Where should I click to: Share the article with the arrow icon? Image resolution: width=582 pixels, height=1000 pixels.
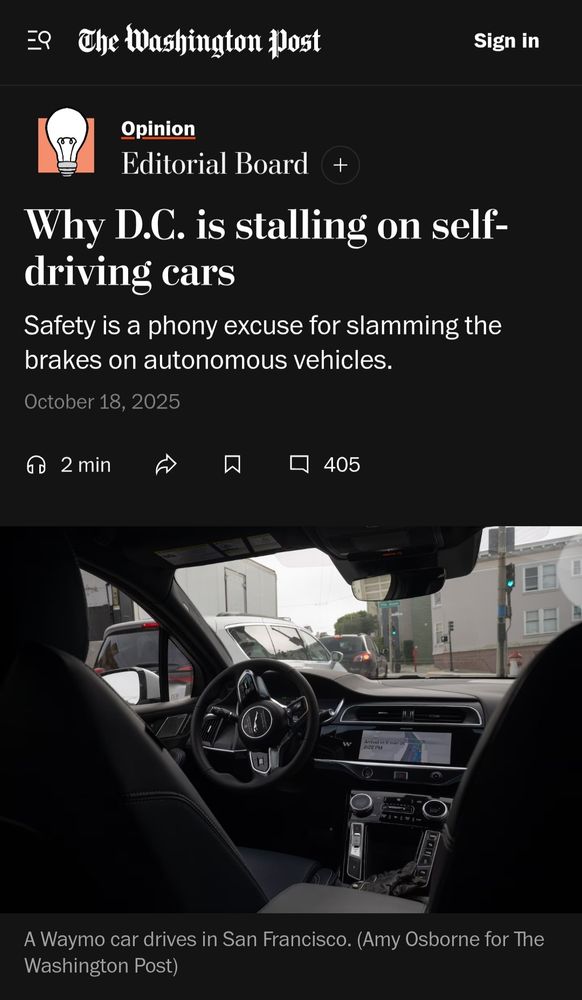click(x=166, y=465)
